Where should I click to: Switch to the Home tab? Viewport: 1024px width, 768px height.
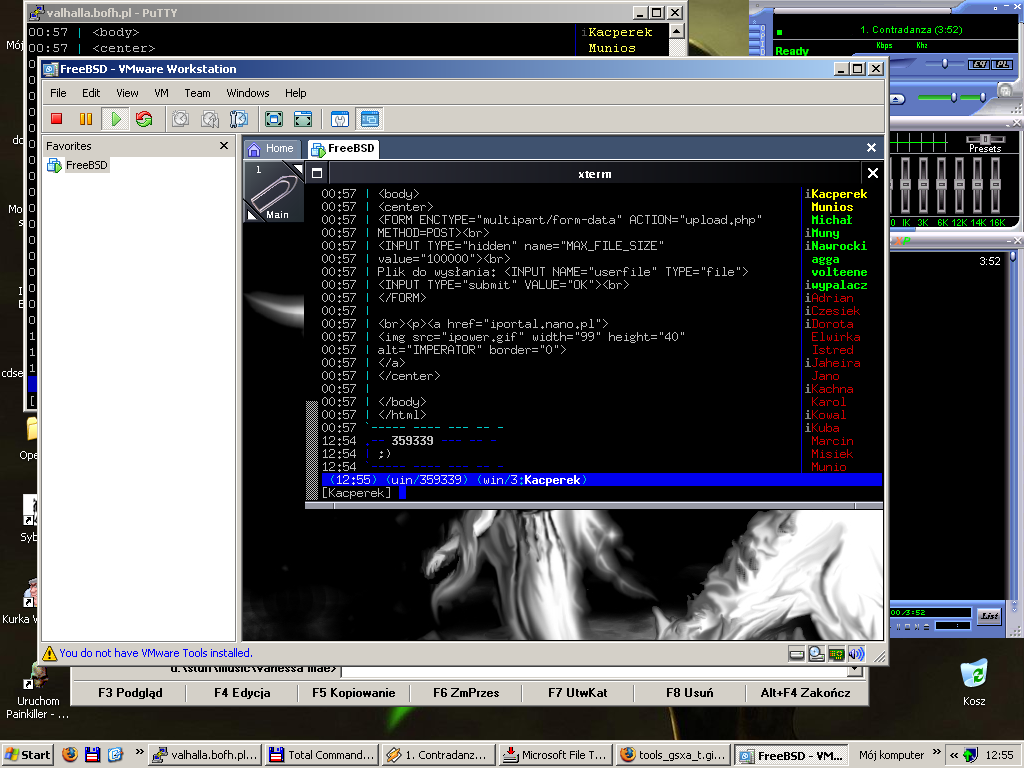pyautogui.click(x=271, y=149)
